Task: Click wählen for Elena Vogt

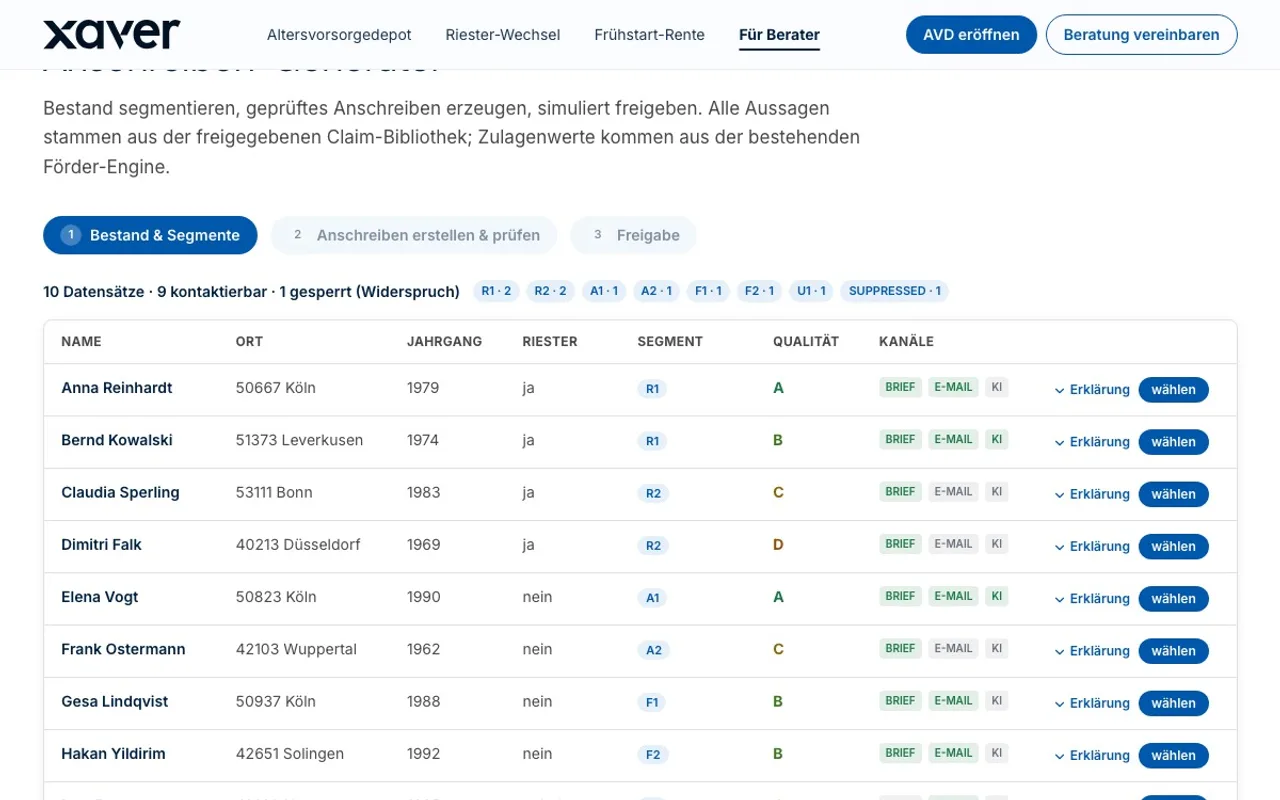Action: pos(1173,599)
